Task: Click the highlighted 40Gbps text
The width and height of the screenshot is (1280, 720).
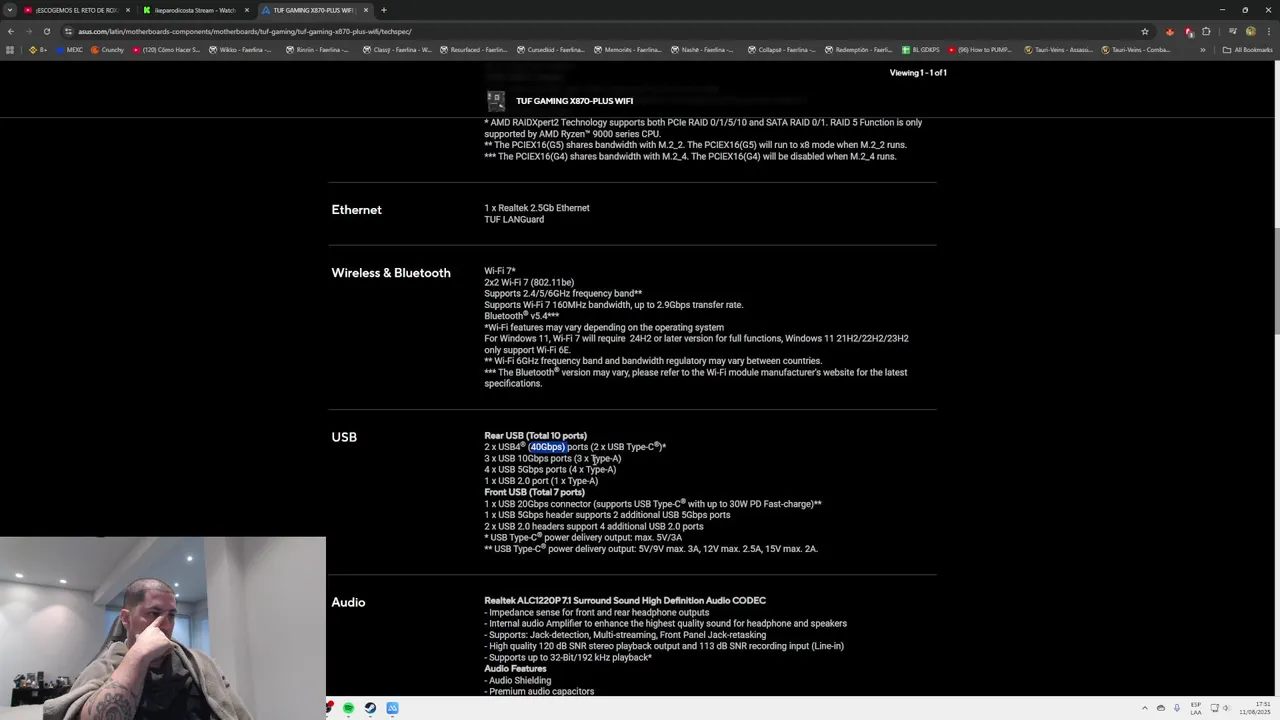Action: [547, 447]
